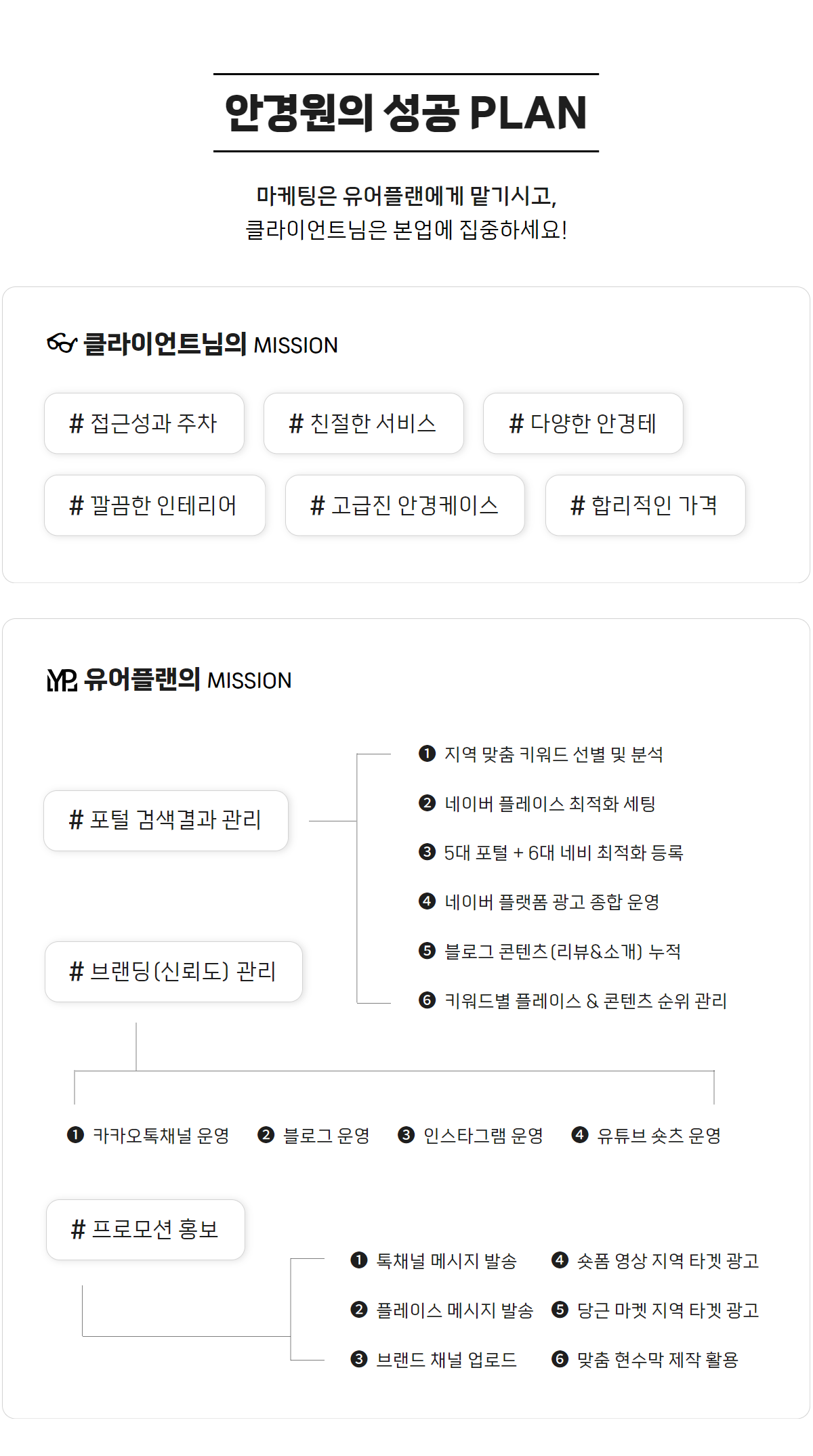Click the # 합리적인 가격 tag
Image resolution: width=813 pixels, height=1456 pixels.
646,505
